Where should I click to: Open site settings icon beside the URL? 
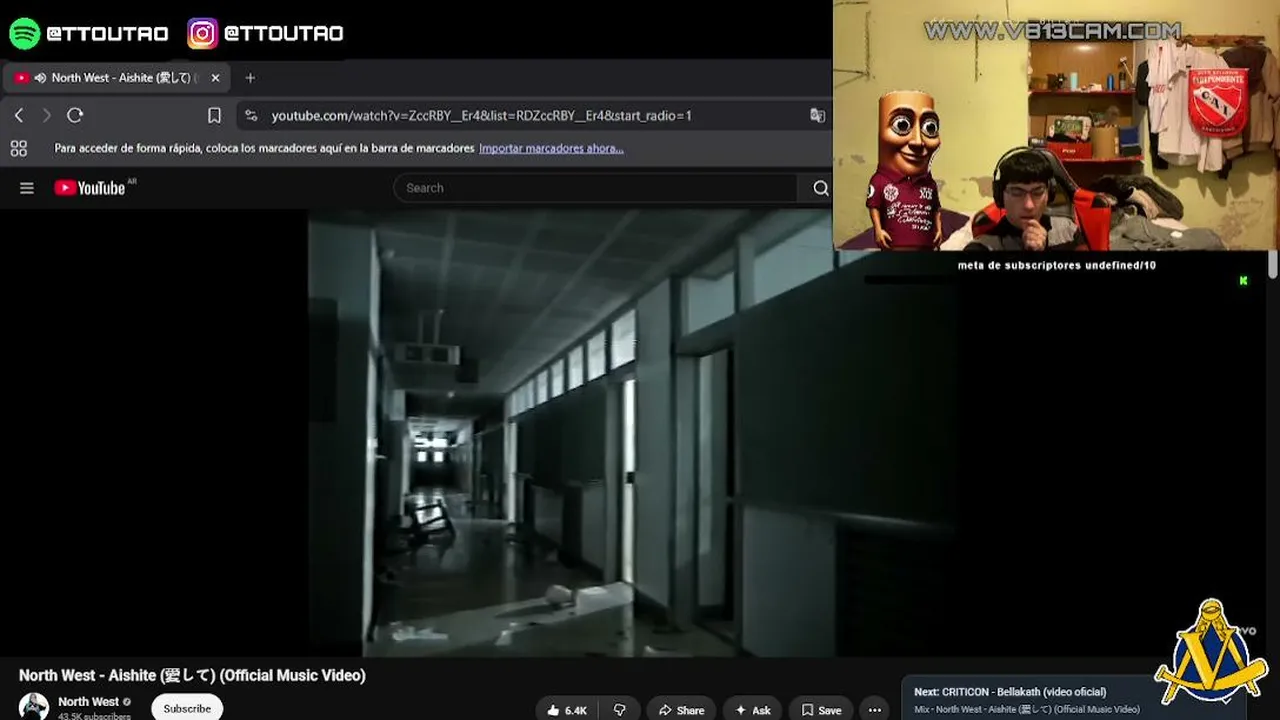point(251,115)
